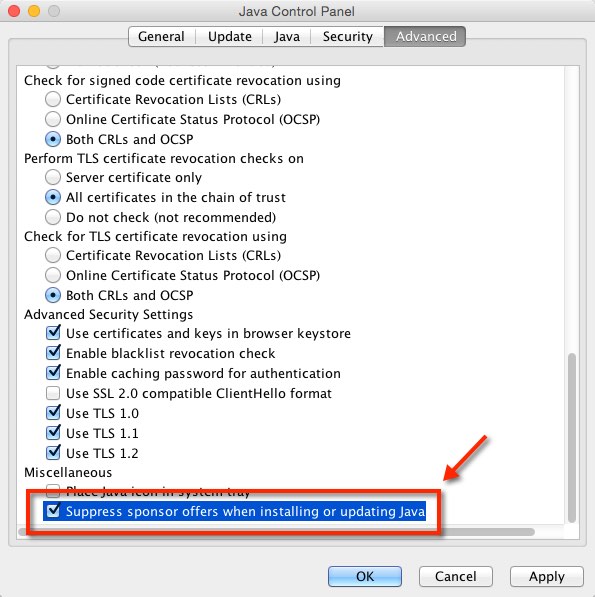Select the Advanced tab
The height and width of the screenshot is (597, 595).
[425, 37]
